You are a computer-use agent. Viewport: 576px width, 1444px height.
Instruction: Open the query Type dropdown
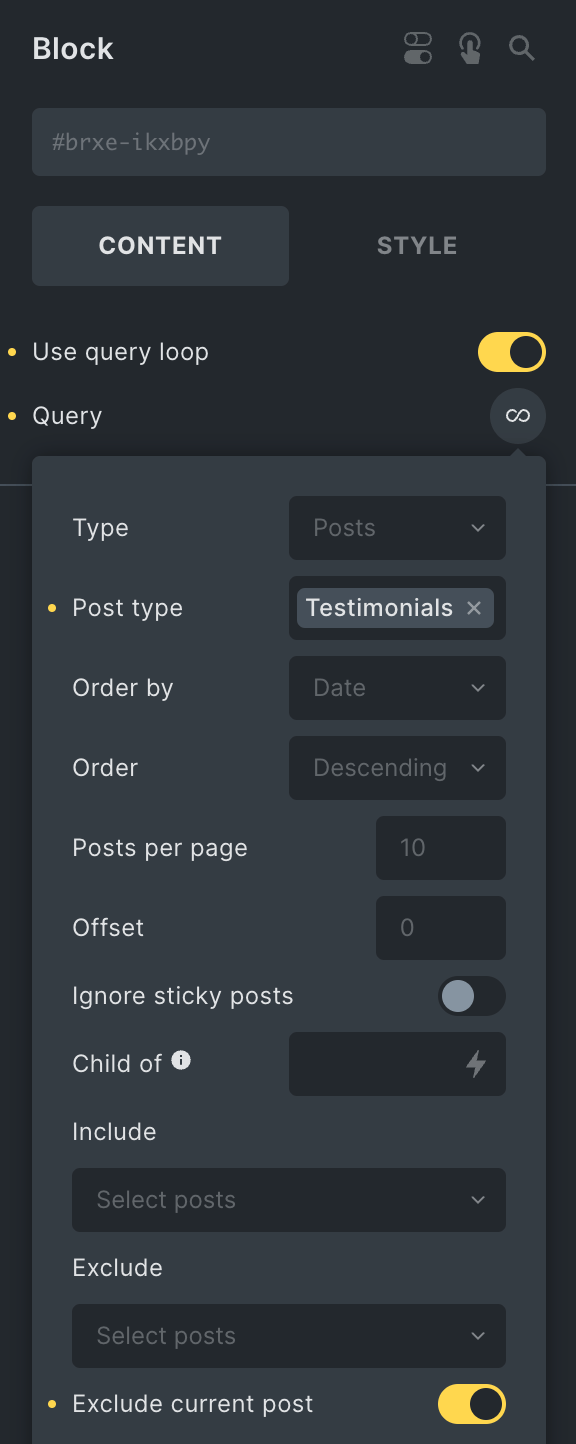(397, 528)
